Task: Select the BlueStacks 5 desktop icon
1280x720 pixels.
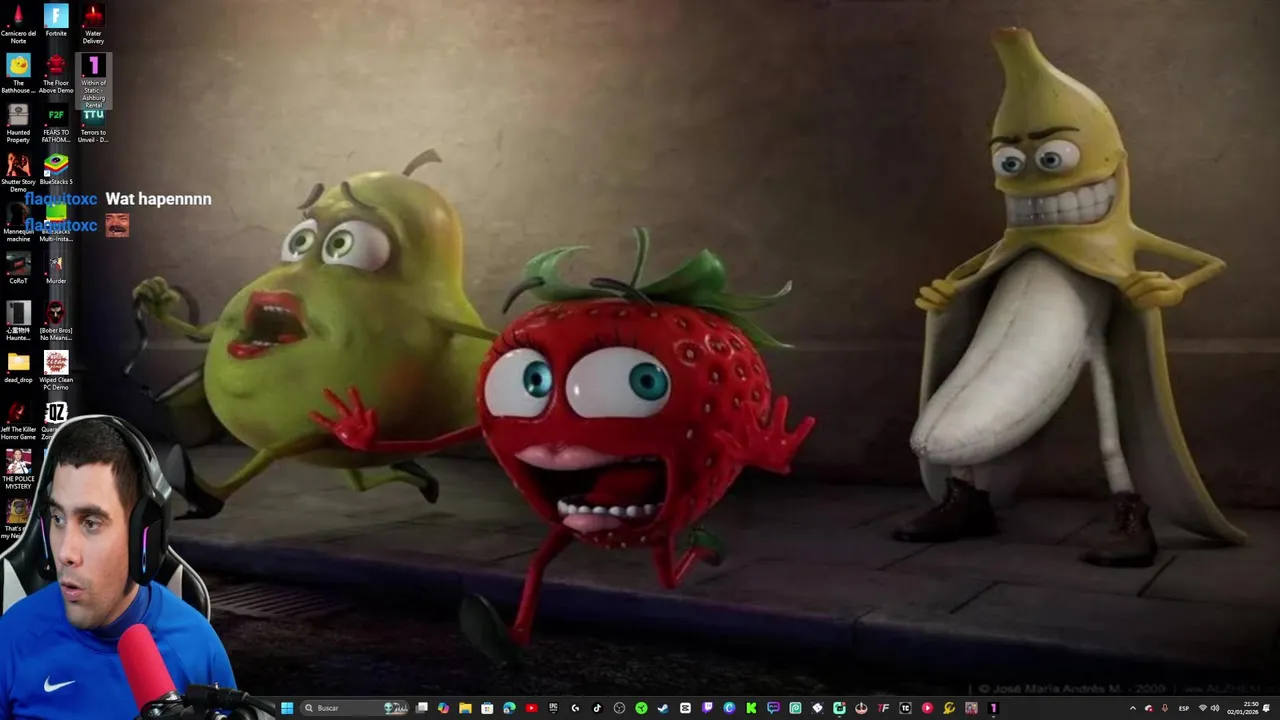Action: (56, 170)
